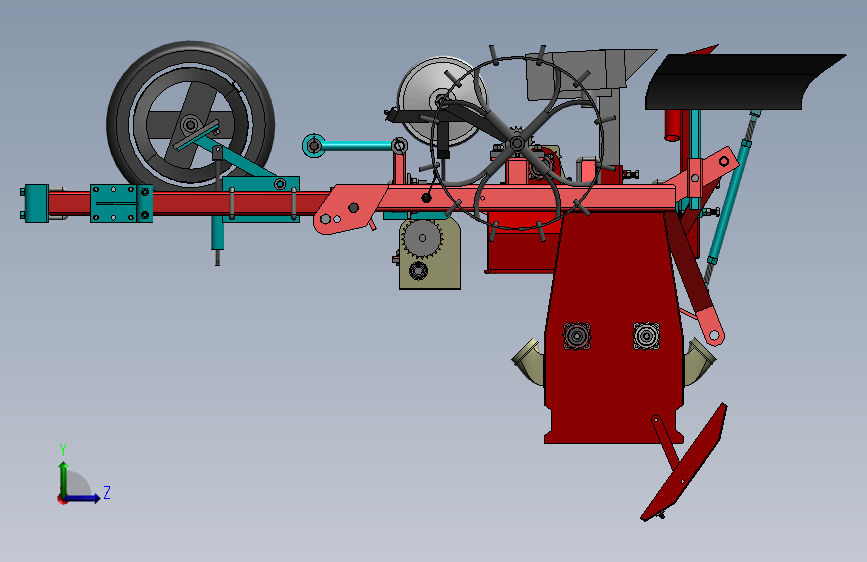This screenshot has height=562, width=867.
Task: Click the teal end cap on beam's left end
Action: [36, 203]
